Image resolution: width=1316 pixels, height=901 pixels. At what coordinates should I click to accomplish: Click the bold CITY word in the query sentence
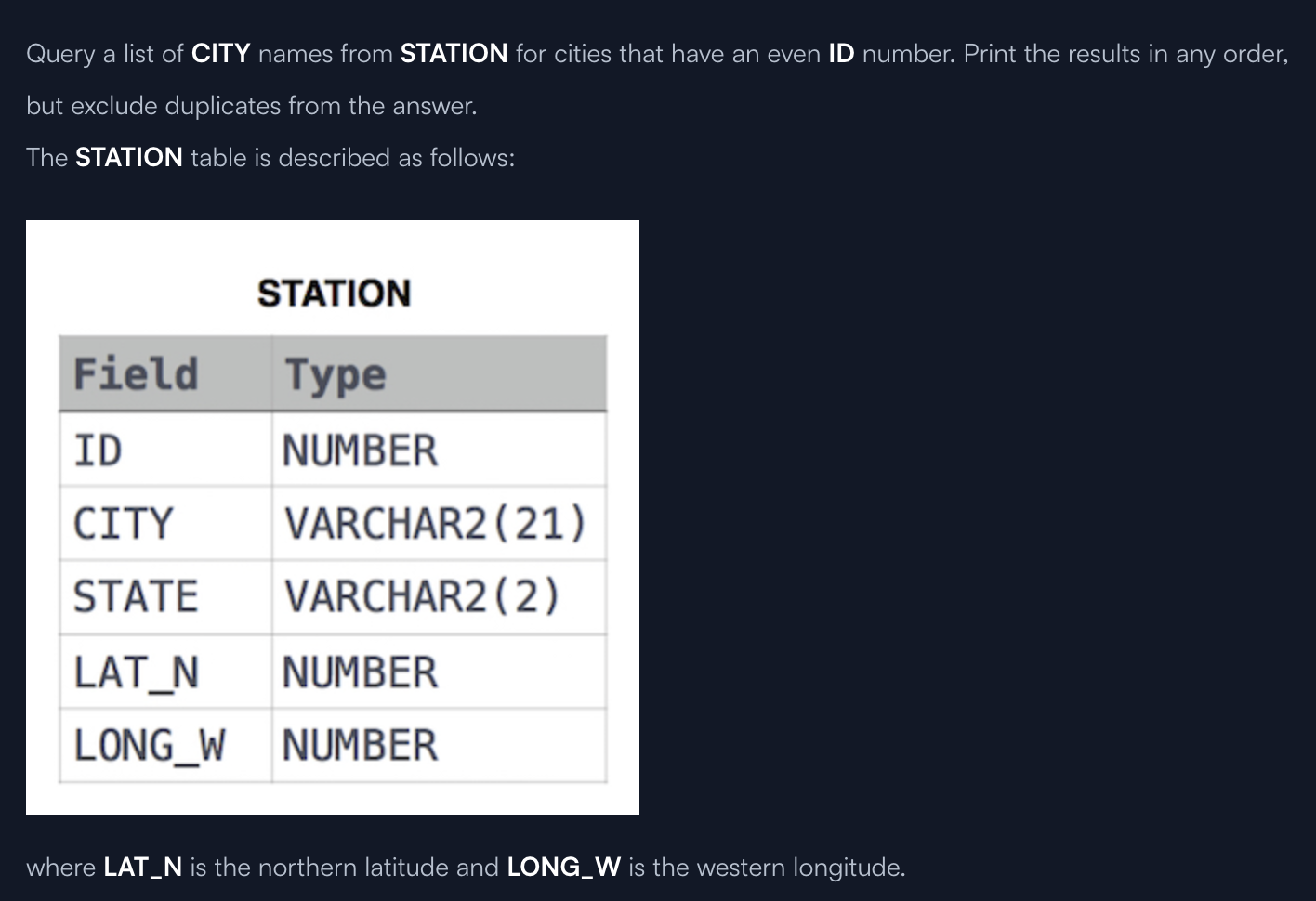(x=220, y=54)
